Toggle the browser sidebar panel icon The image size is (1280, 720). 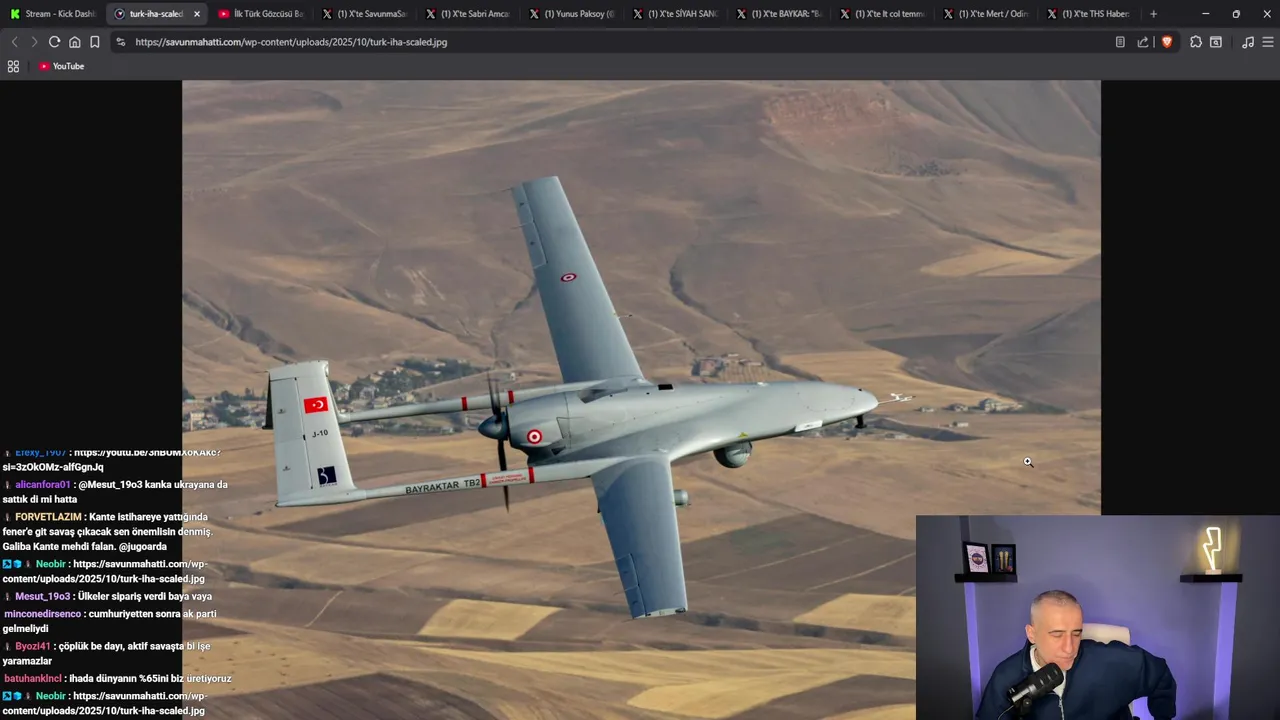pyautogui.click(x=1216, y=42)
